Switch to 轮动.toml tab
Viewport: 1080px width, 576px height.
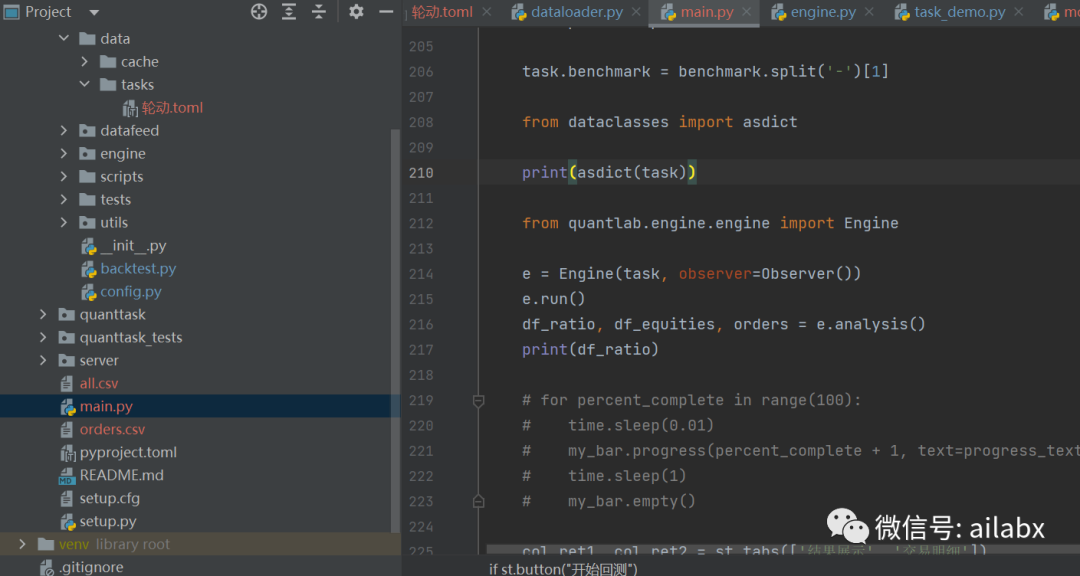pyautogui.click(x=442, y=12)
